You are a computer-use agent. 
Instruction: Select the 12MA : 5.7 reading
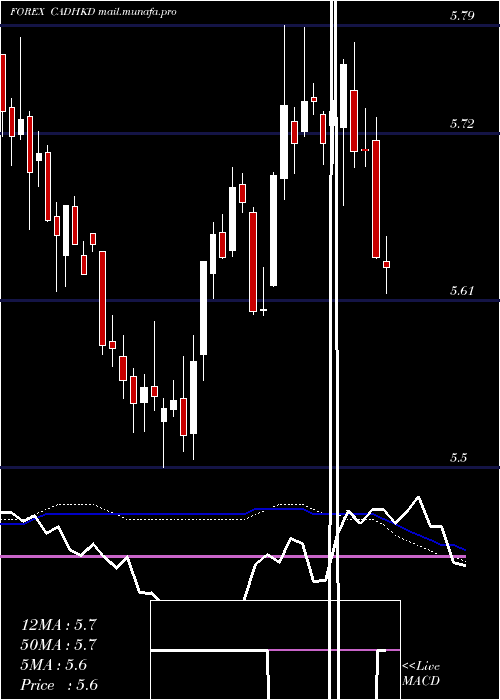click(58, 625)
